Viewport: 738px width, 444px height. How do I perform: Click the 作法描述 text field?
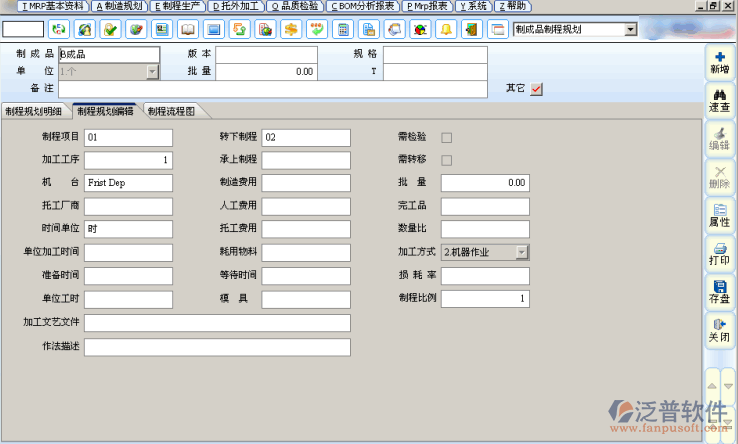pos(217,347)
